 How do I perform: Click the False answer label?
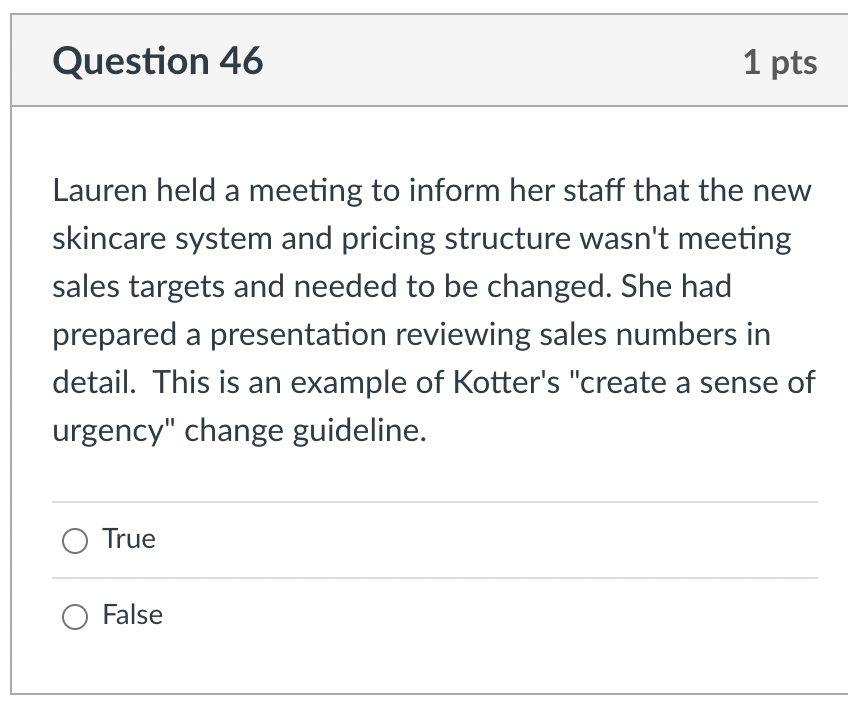131,616
